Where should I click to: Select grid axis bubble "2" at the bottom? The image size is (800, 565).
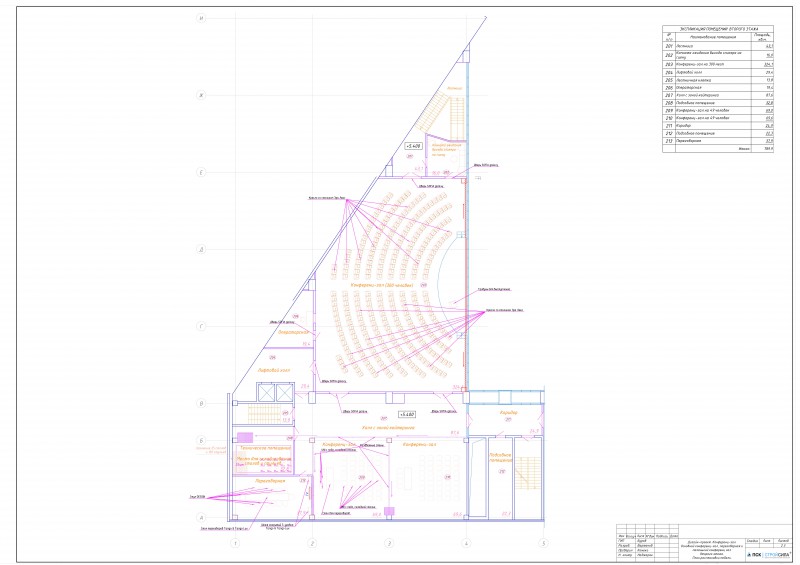312,543
